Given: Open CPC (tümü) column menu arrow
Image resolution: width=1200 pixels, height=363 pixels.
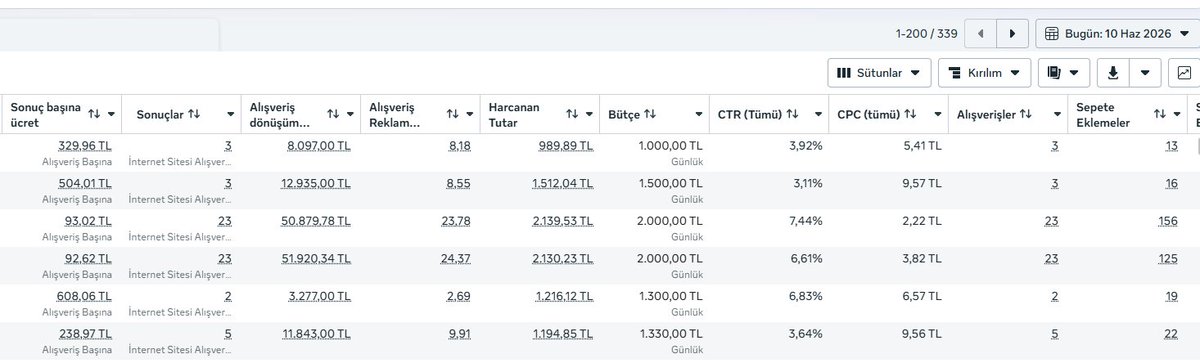Looking at the screenshot, I should pyautogui.click(x=936, y=115).
